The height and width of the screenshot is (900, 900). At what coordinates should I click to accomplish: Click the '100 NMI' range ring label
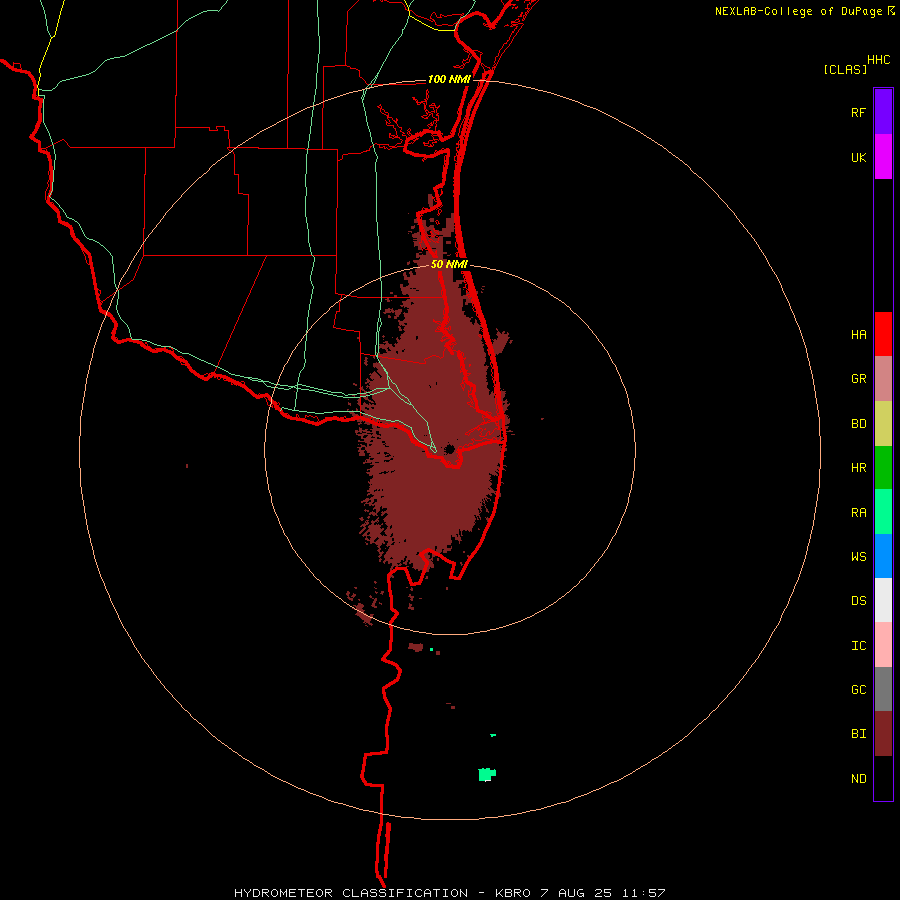tap(449, 79)
